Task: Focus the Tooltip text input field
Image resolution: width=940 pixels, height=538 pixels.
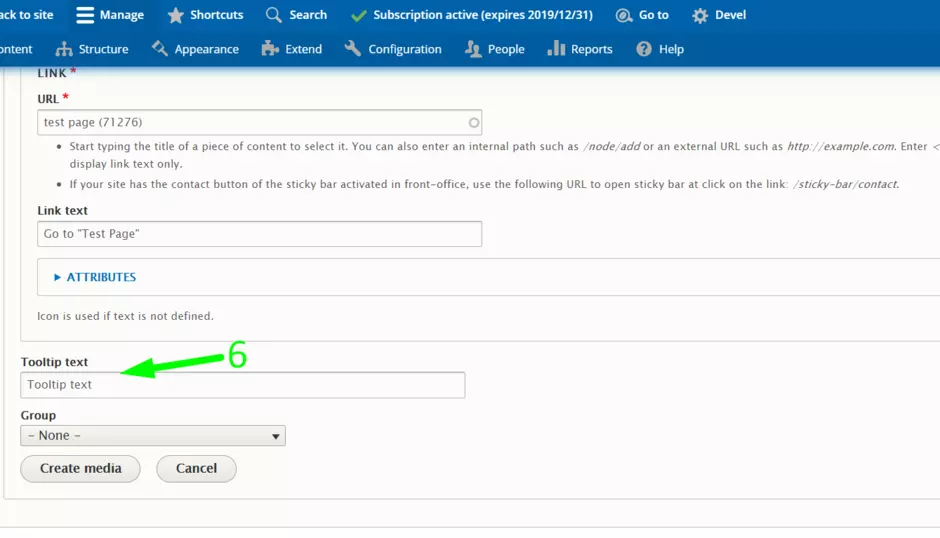Action: [242, 385]
